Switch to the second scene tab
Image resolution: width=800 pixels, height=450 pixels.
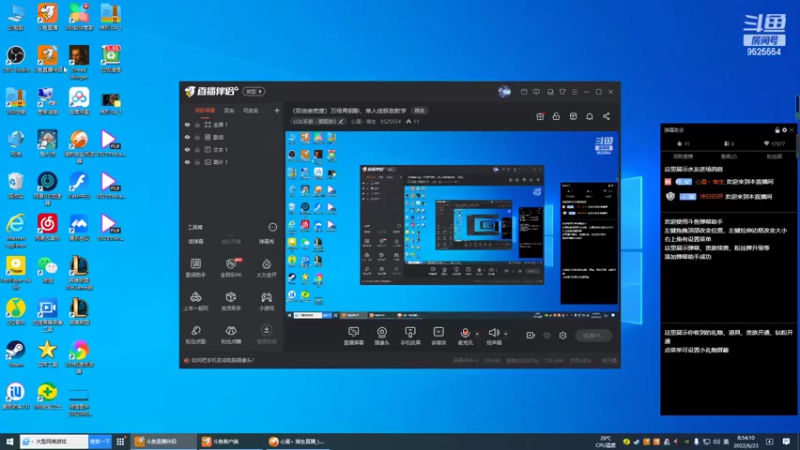pyautogui.click(x=229, y=110)
